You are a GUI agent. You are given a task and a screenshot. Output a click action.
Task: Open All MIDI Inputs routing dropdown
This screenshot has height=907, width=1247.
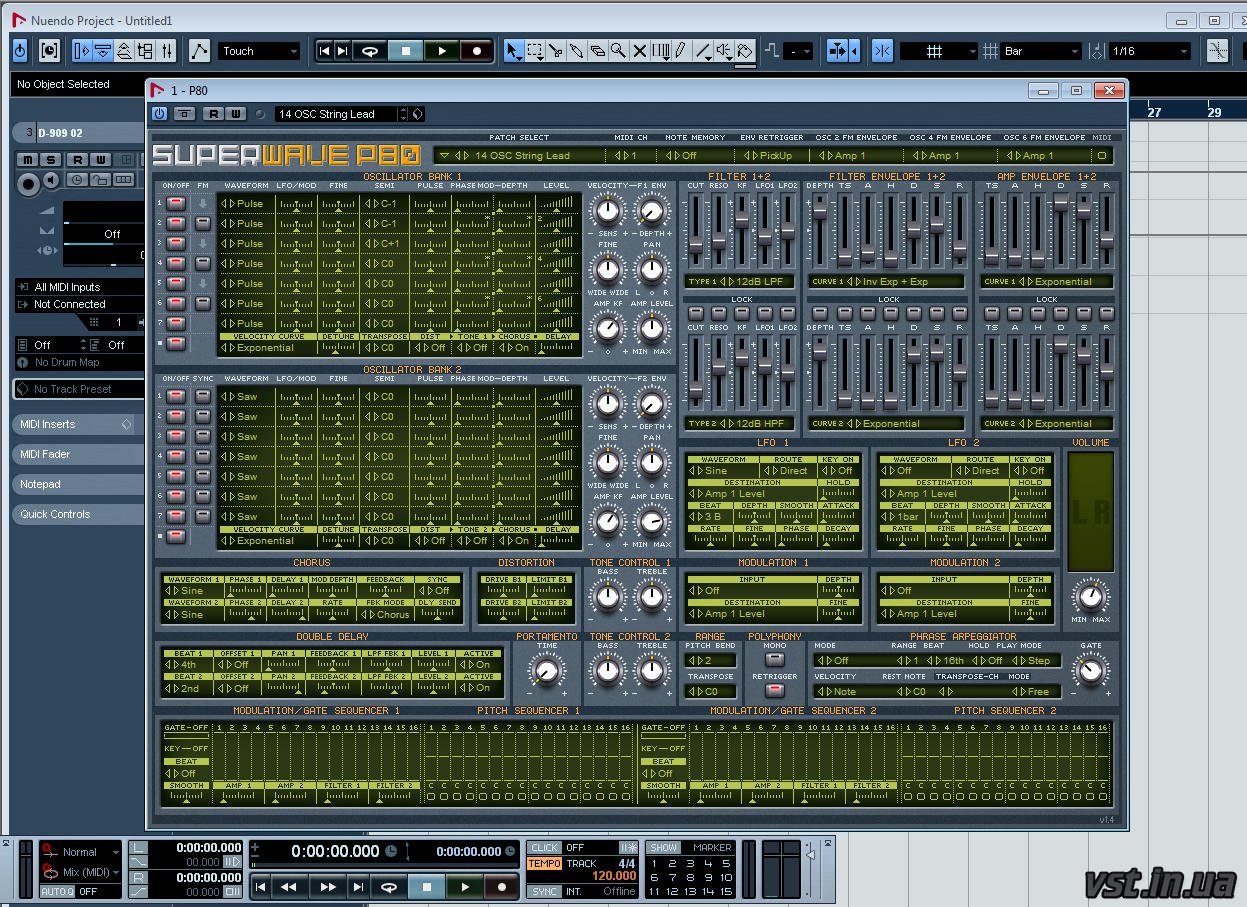79,287
